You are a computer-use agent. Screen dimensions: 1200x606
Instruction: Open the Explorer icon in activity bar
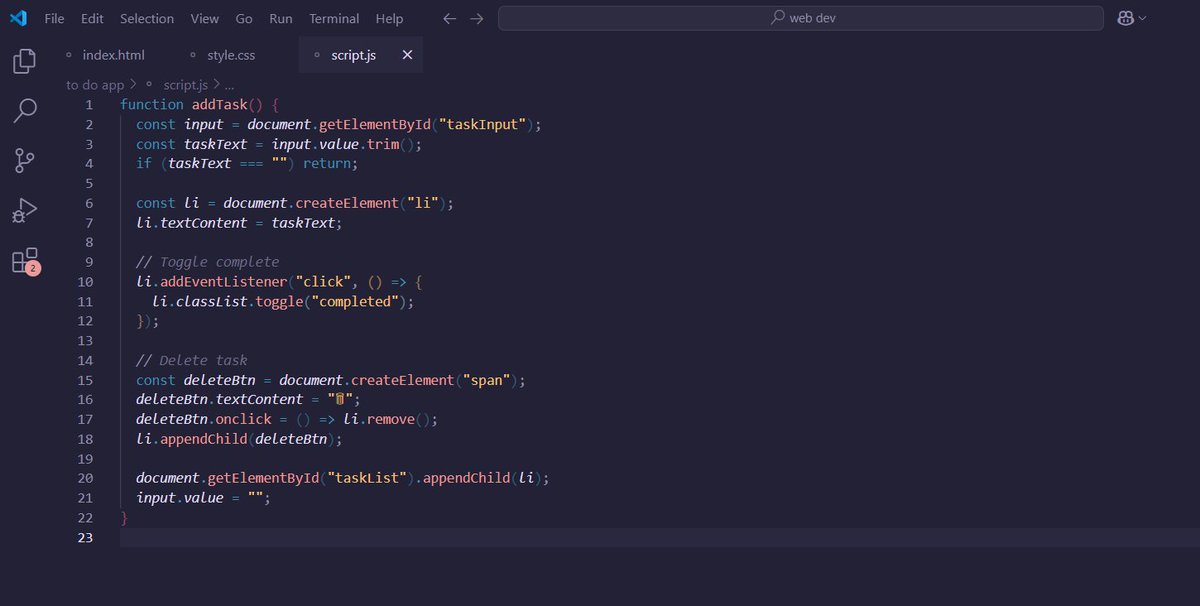click(22, 60)
